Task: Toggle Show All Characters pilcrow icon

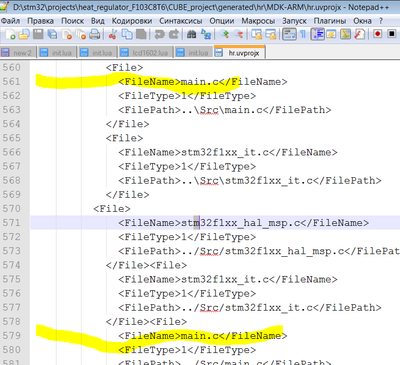Action: 303,34
